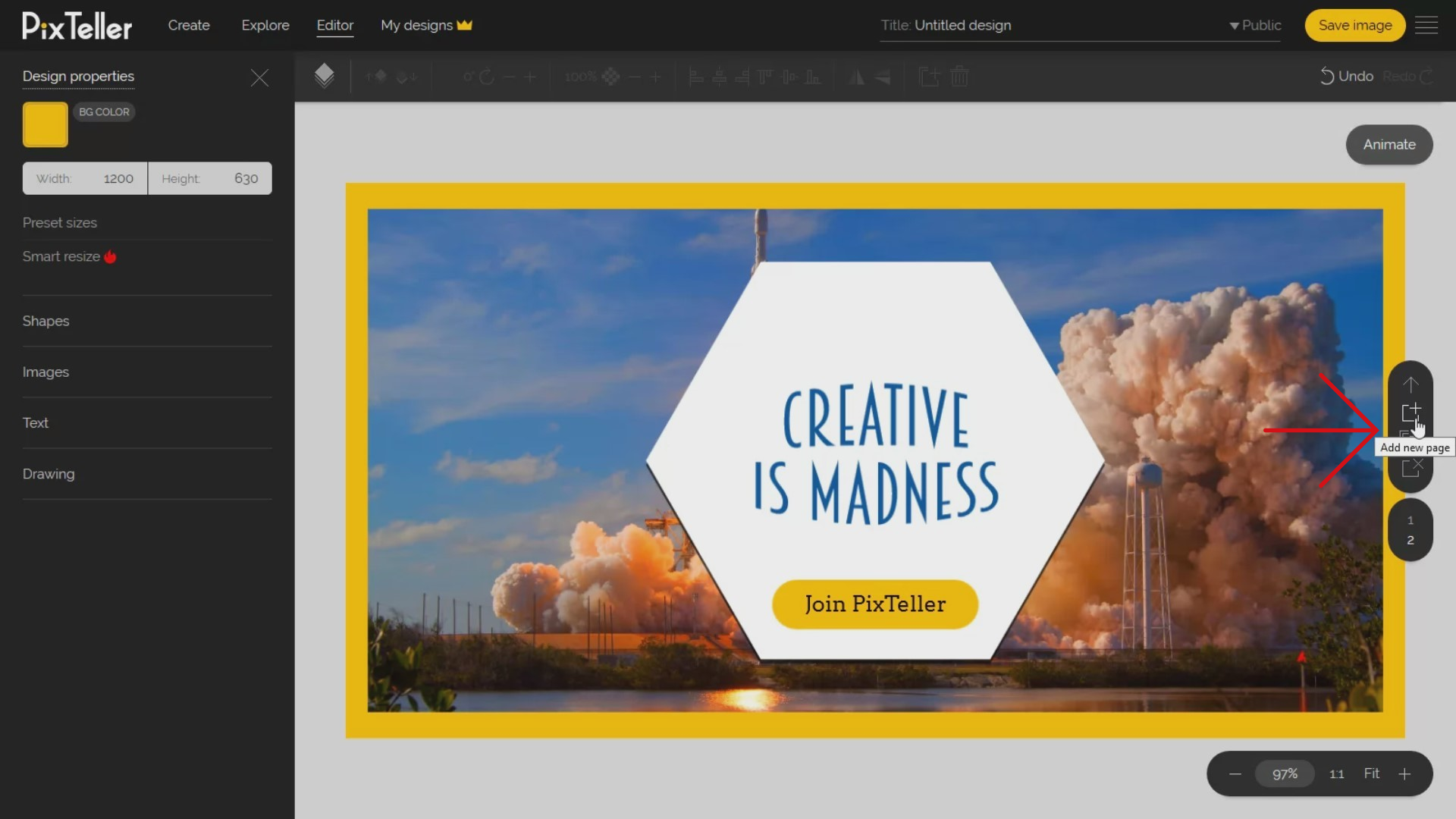1456x819 pixels.
Task: Click the Images panel icon
Action: point(46,371)
